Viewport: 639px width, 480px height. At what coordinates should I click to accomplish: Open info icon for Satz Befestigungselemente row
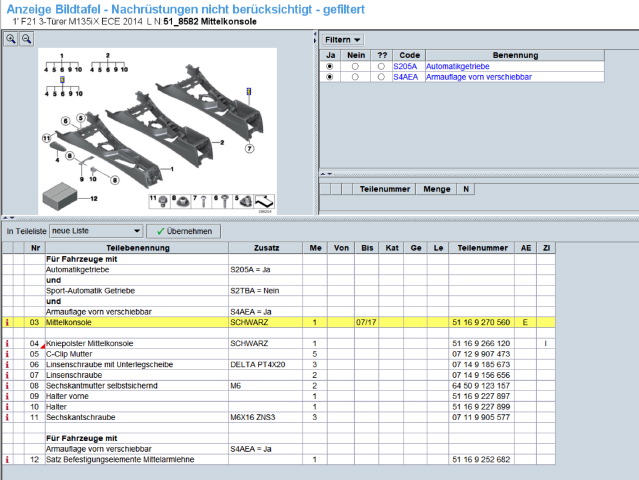7,460
